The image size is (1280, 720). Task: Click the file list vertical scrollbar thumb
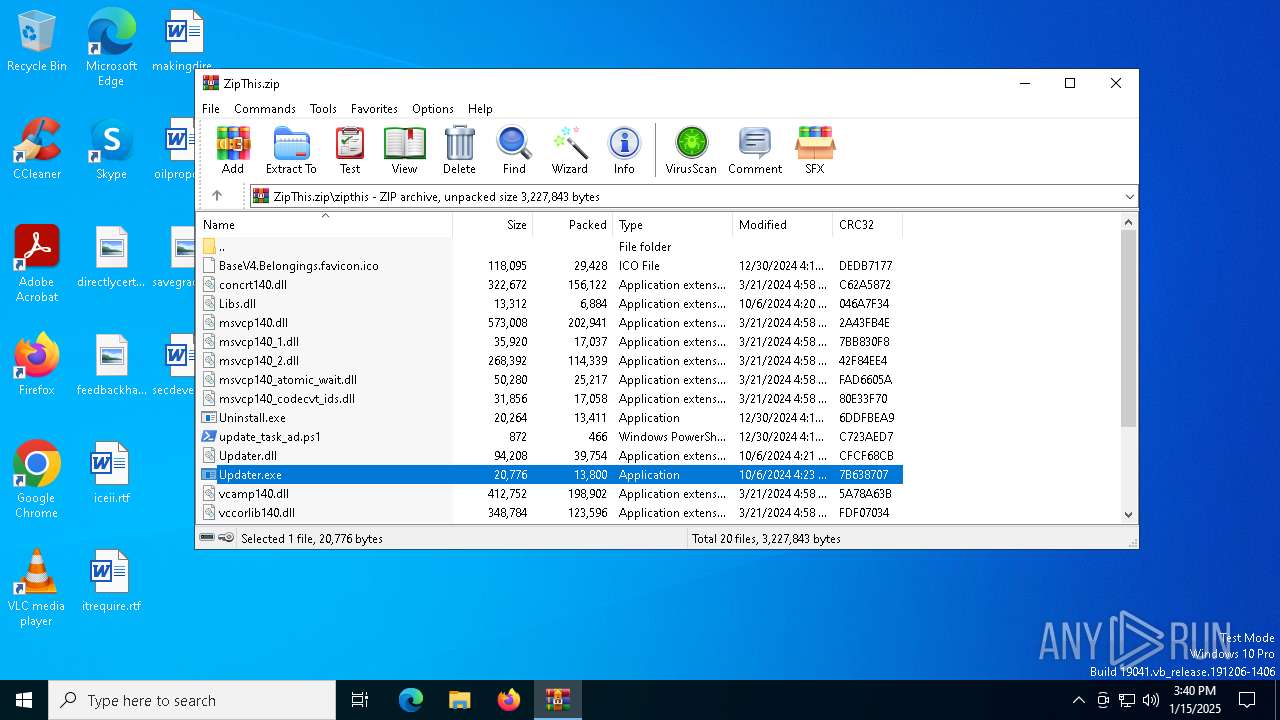tap(1129, 329)
